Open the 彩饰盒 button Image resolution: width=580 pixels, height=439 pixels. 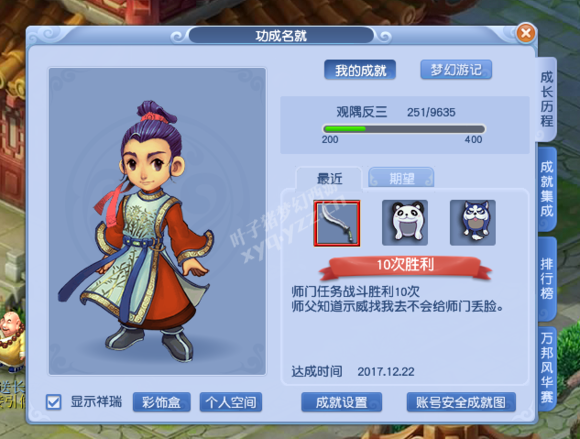[x=162, y=402]
